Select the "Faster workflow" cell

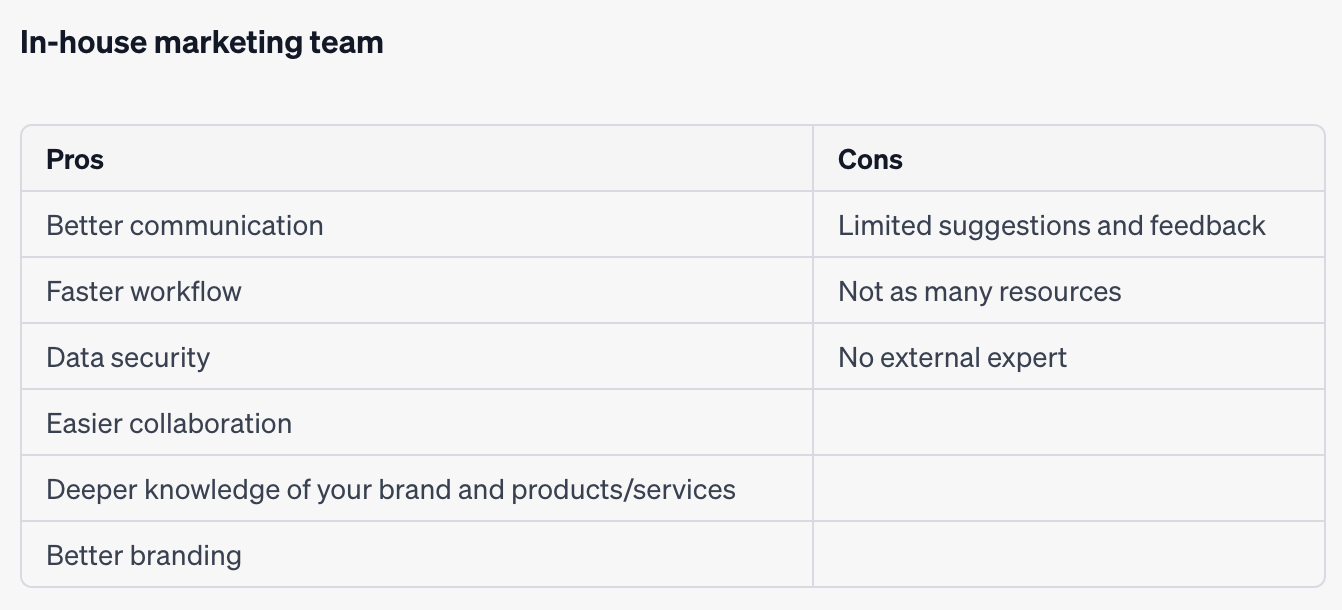click(144, 292)
